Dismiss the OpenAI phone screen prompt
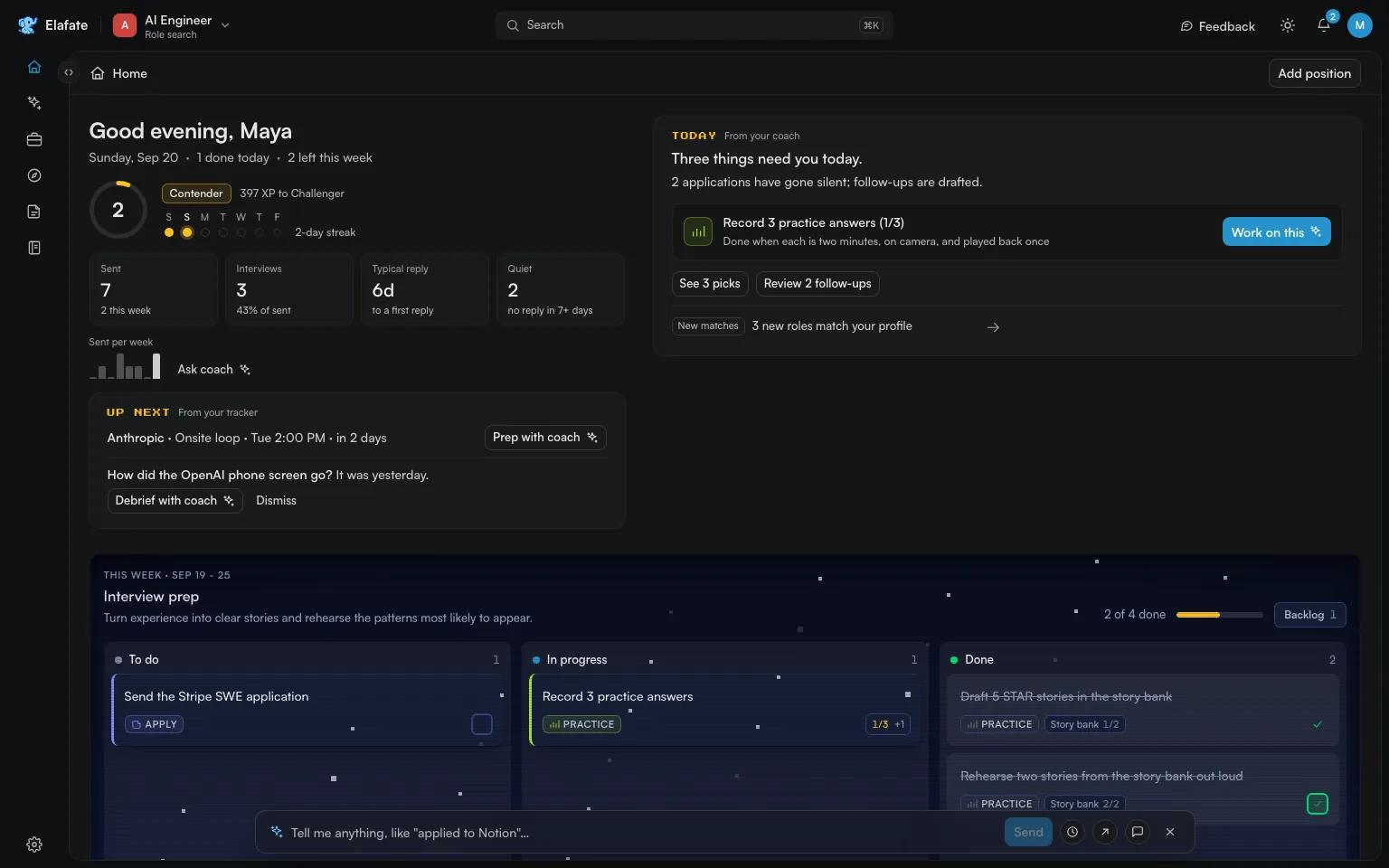Viewport: 1389px width, 868px height. [276, 501]
